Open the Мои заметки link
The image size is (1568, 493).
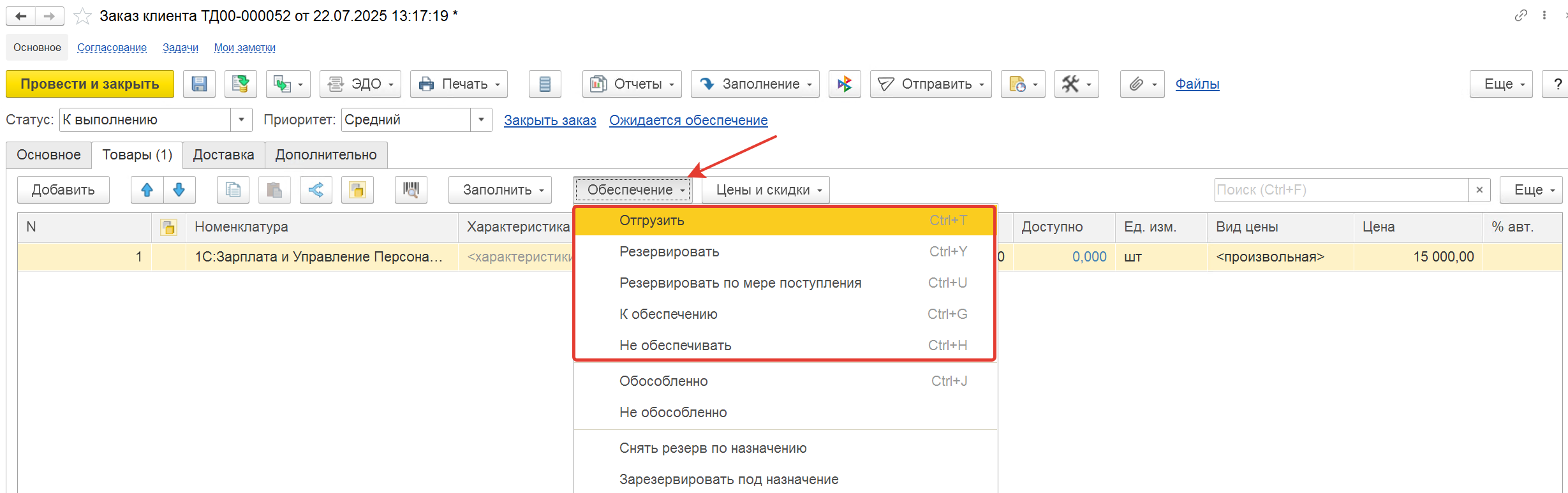(x=245, y=48)
